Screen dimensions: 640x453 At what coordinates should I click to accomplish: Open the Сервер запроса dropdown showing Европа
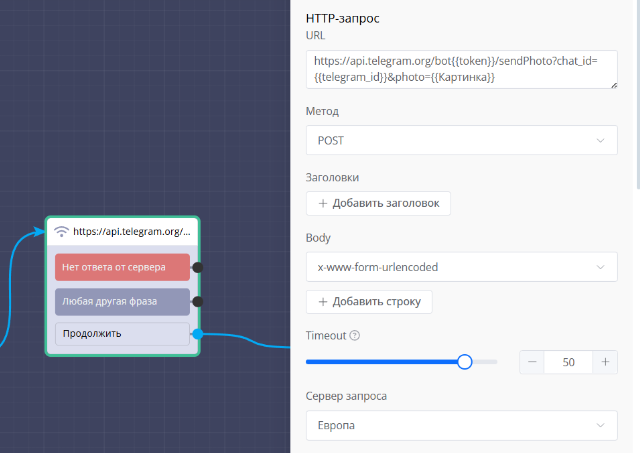coord(461,426)
